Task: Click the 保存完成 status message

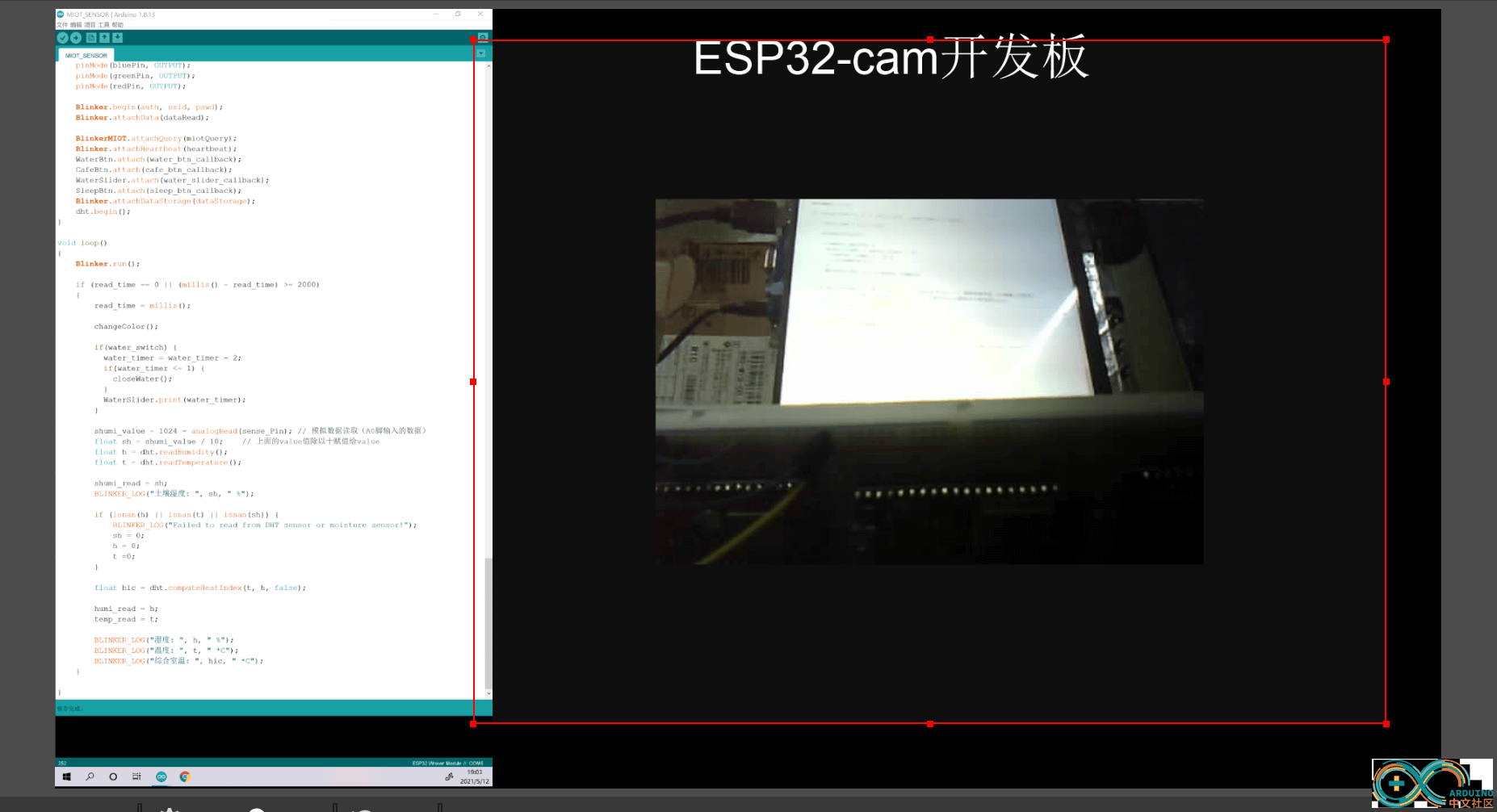Action: (x=69, y=709)
